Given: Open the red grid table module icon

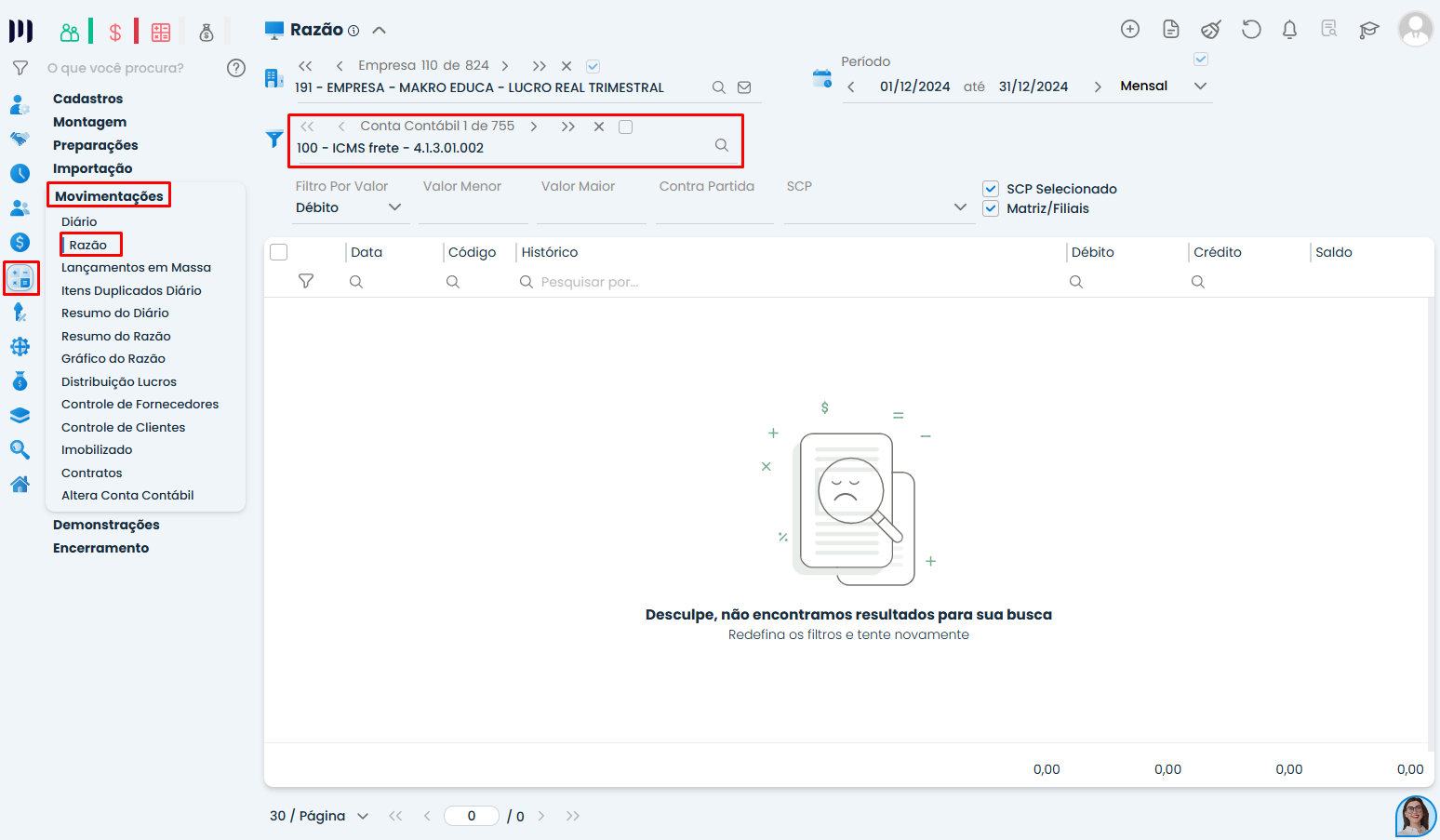Looking at the screenshot, I should tap(161, 33).
